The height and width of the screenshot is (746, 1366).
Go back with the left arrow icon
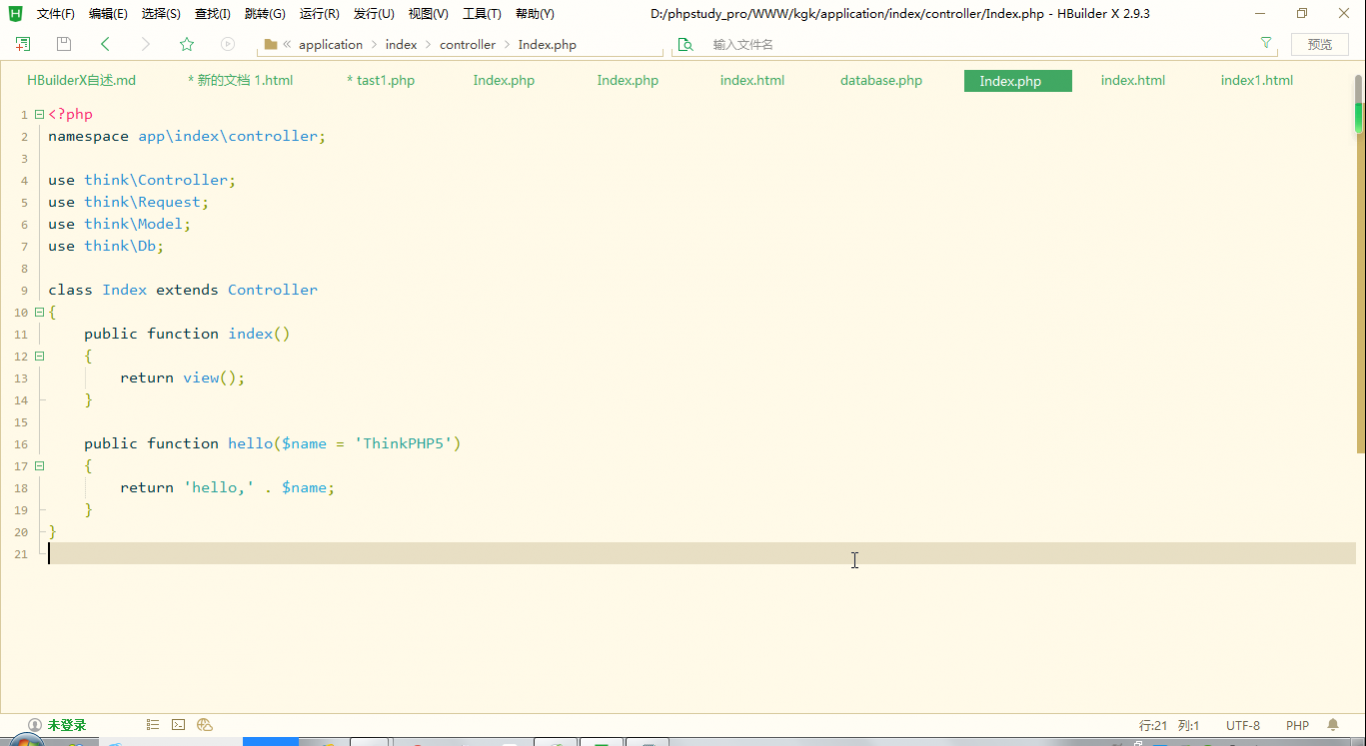(105, 44)
